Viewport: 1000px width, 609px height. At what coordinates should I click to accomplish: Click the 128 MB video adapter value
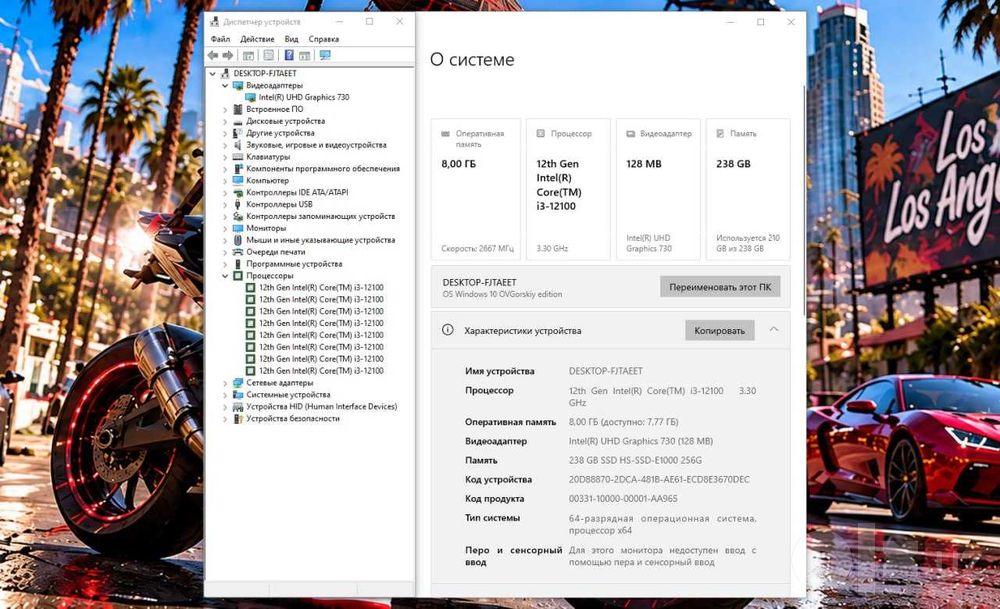643,164
